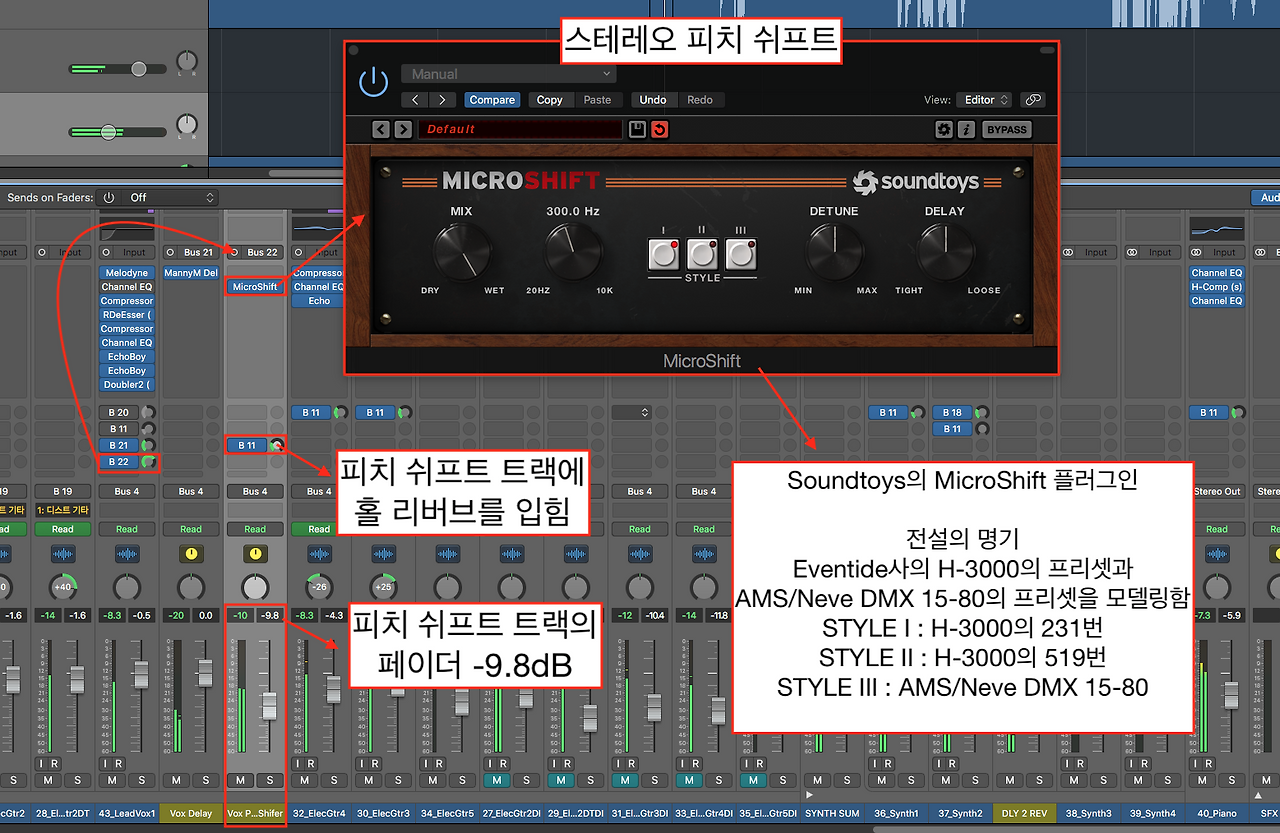Click the B 22 send slot
Screen dimensions: 1280x833
(120, 462)
